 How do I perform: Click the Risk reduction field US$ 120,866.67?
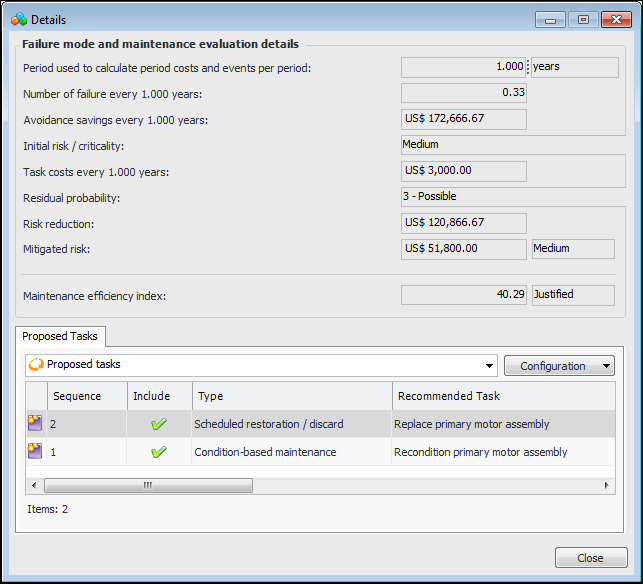(464, 223)
